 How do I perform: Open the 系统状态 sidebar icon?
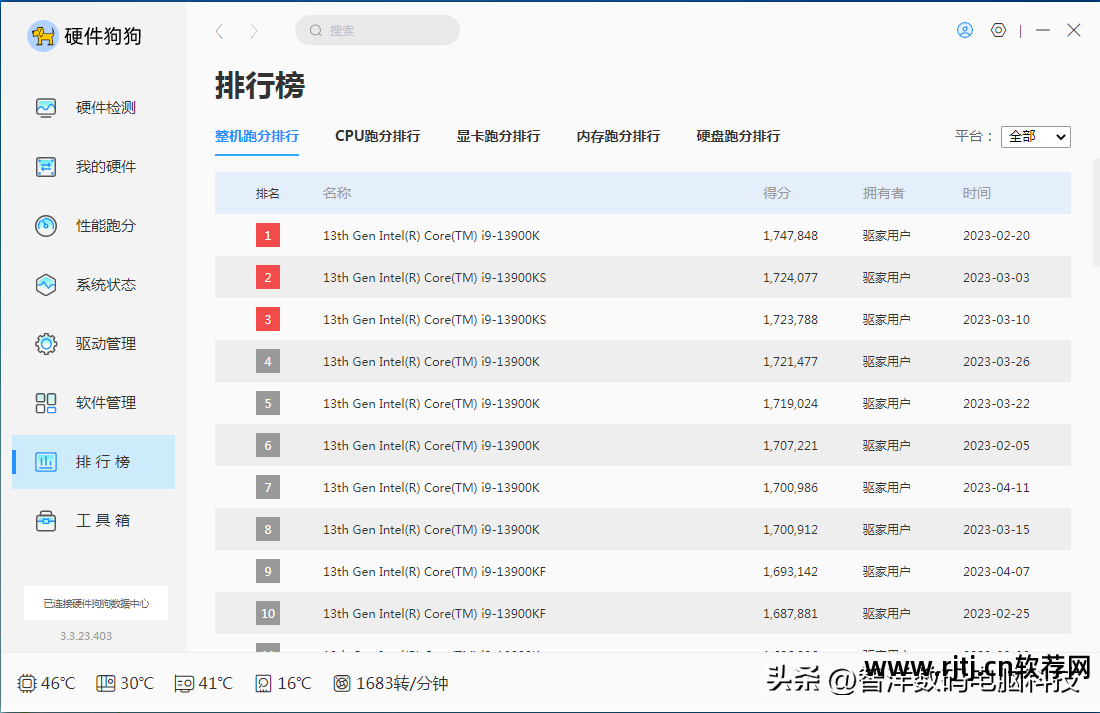click(46, 284)
